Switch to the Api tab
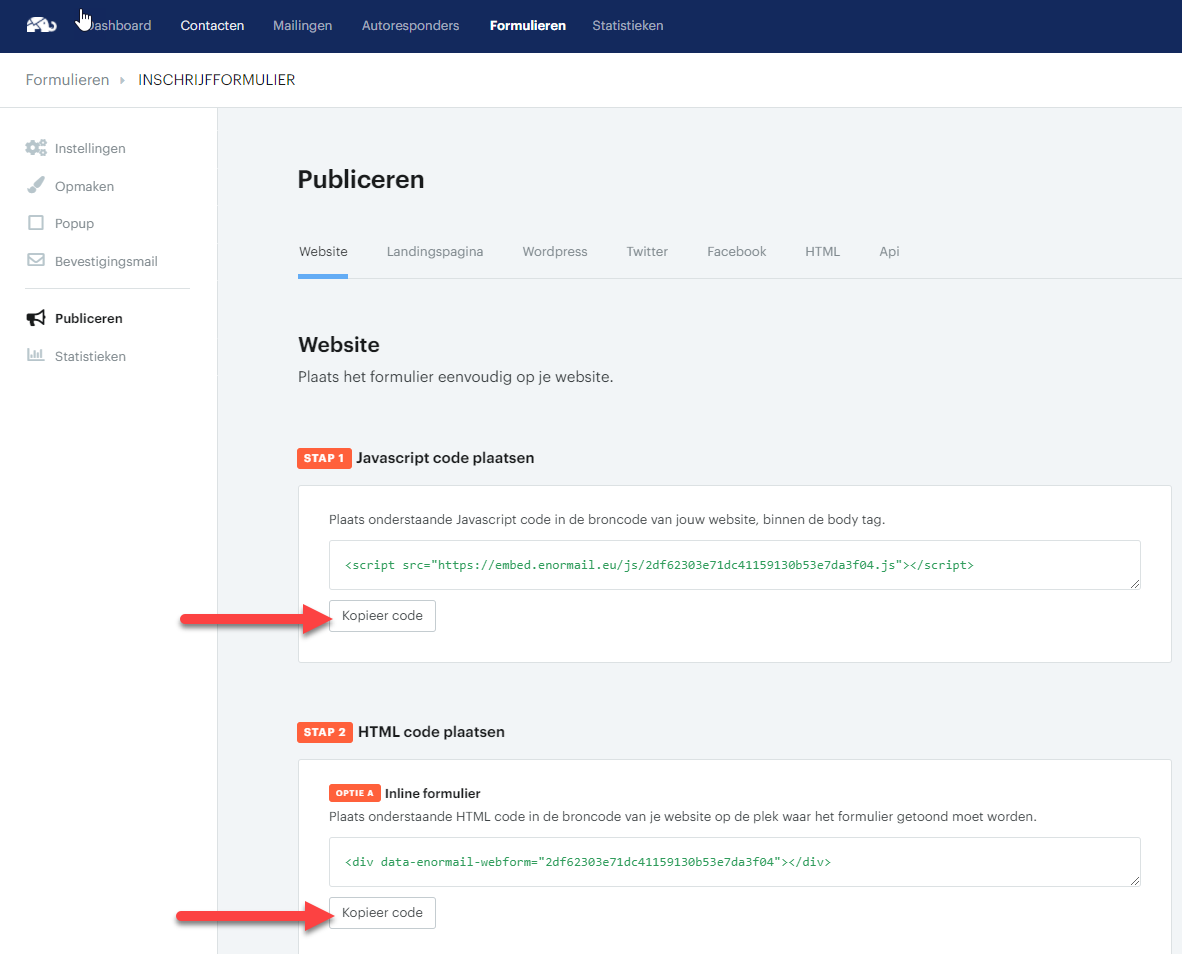 [x=890, y=252]
